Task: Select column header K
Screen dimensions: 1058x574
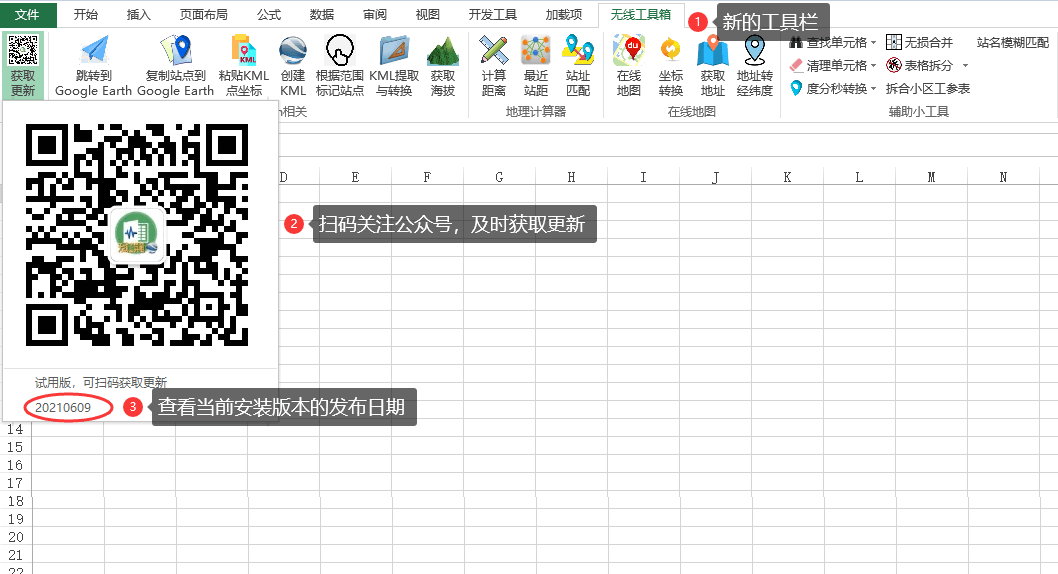Action: pyautogui.click(x=787, y=177)
